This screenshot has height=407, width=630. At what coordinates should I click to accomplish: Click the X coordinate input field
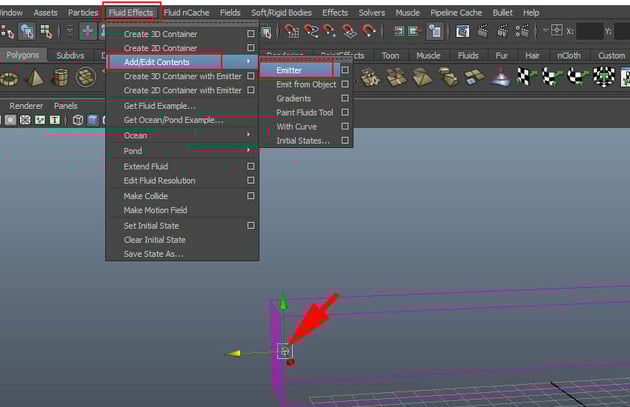tap(590, 32)
